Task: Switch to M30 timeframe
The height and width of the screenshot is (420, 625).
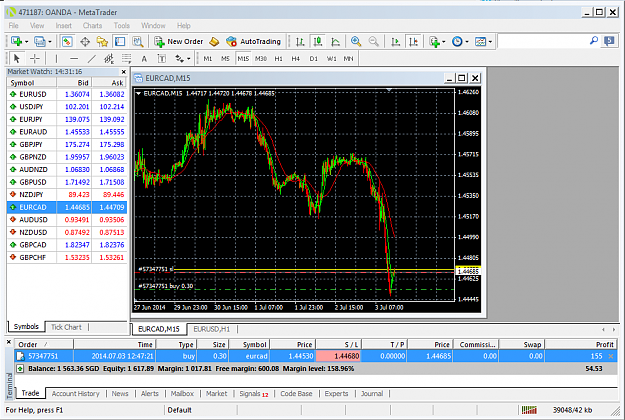Action: coord(261,59)
